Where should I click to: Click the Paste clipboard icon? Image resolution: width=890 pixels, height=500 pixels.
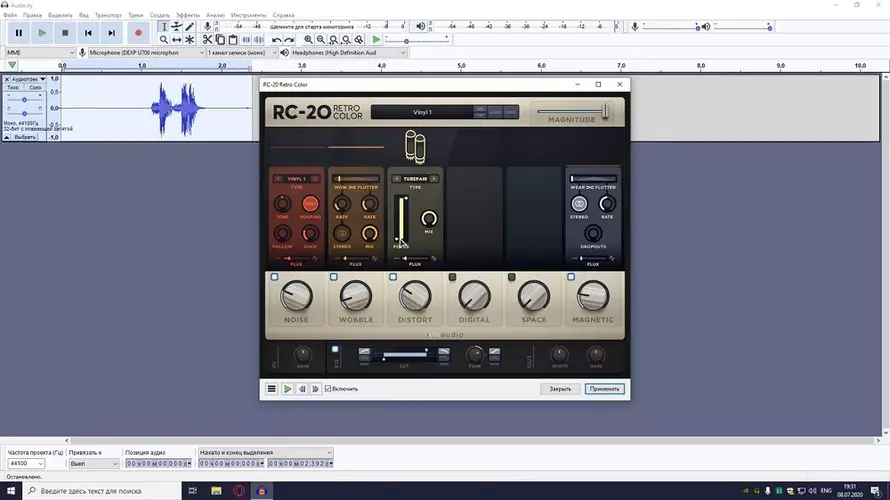click(x=233, y=40)
